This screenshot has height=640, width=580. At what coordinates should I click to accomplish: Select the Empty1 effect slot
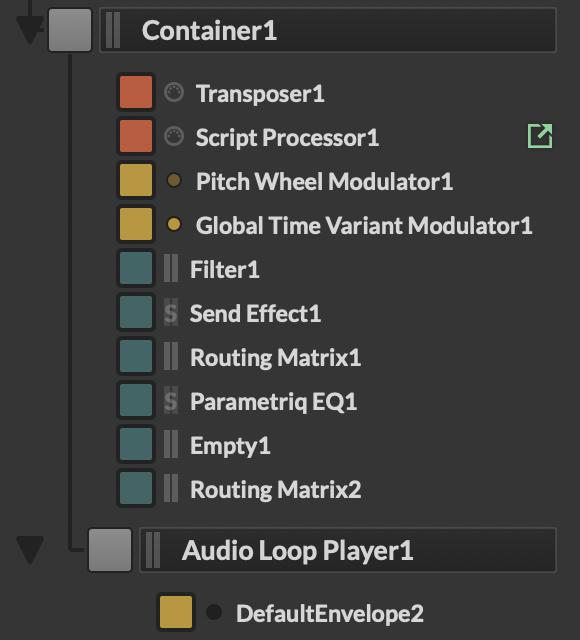click(230, 446)
